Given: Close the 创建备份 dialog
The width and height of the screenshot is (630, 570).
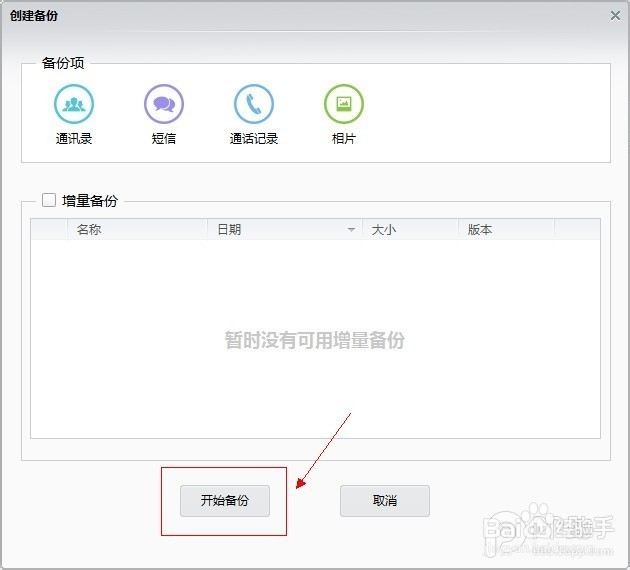Looking at the screenshot, I should coord(615,16).
